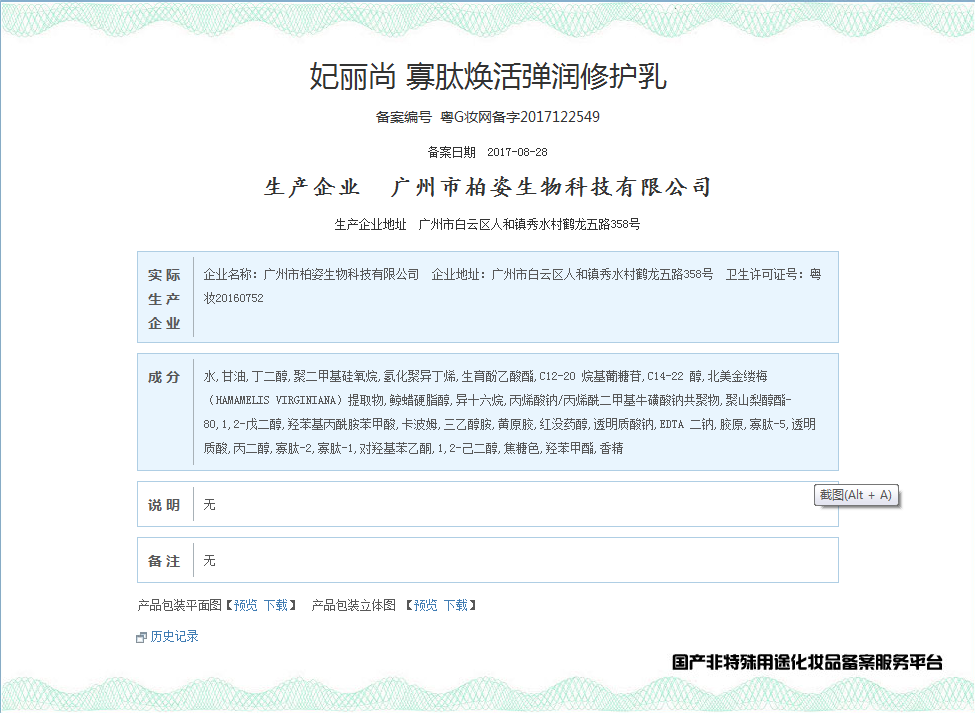Screen dimensions: 975x713
Task: Download the 产品包装立体图 image
Action: (x=456, y=605)
